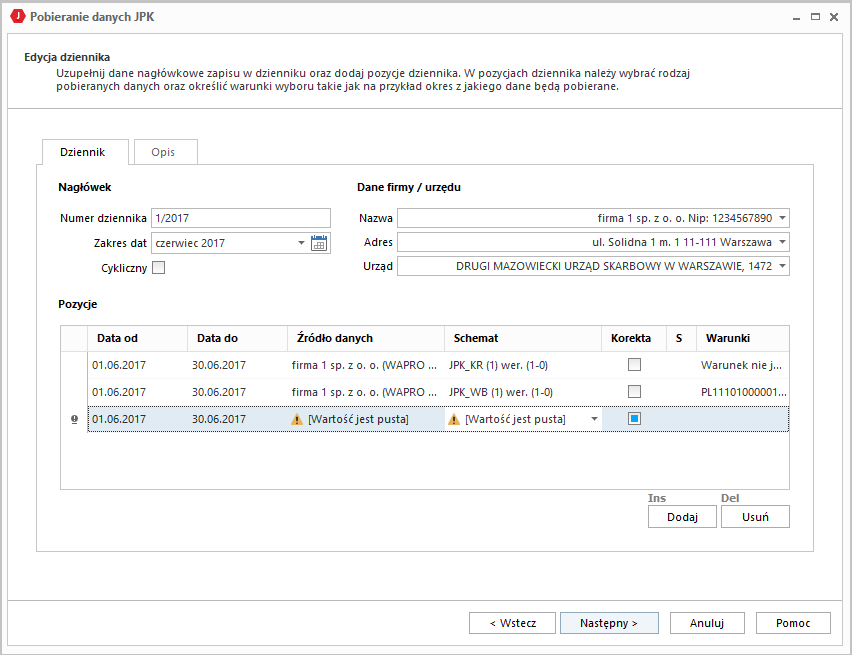Expand the Urząd tax office dropdown
Image resolution: width=852 pixels, height=655 pixels.
pos(782,266)
